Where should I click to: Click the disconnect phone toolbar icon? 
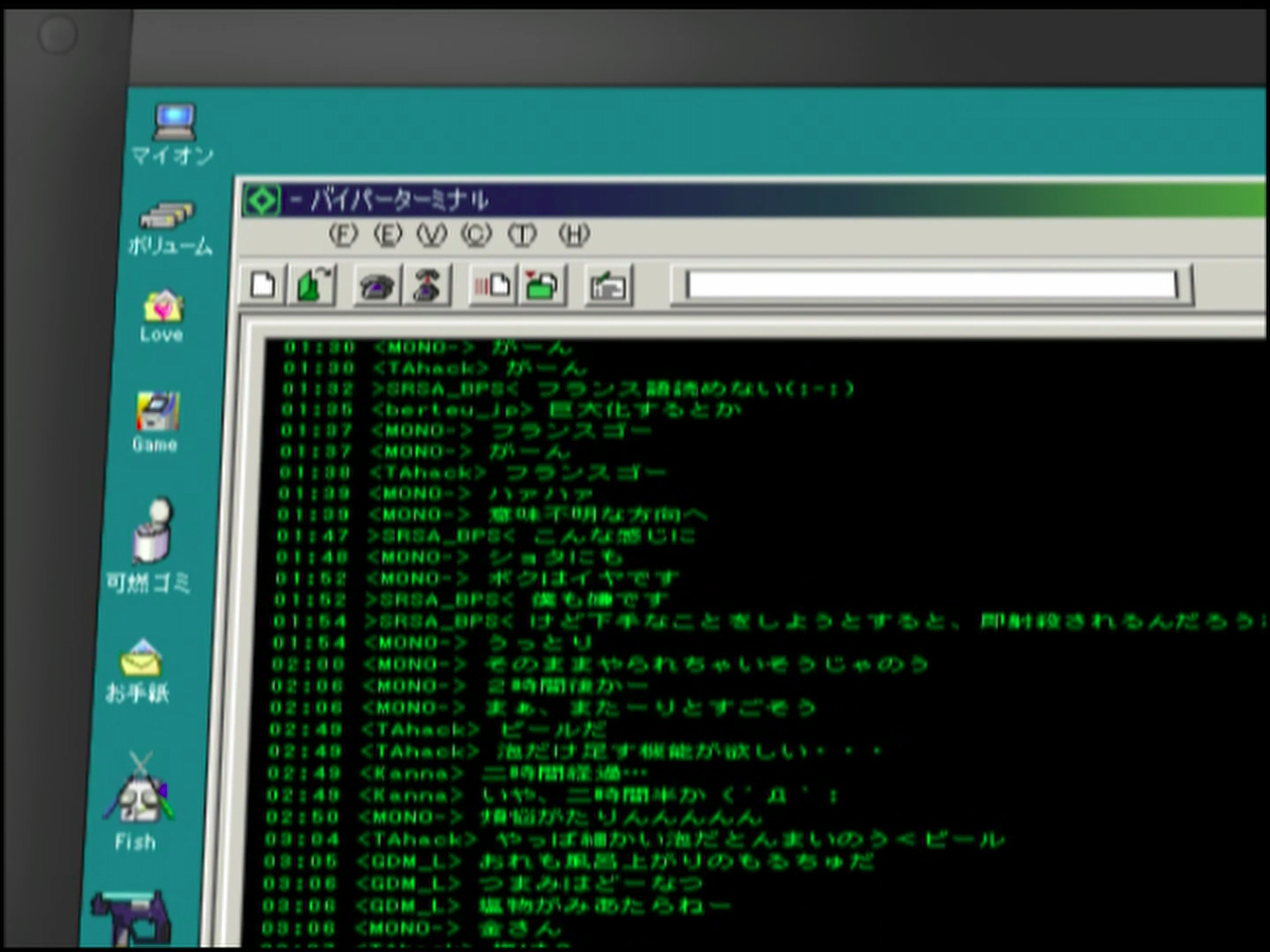[x=428, y=286]
